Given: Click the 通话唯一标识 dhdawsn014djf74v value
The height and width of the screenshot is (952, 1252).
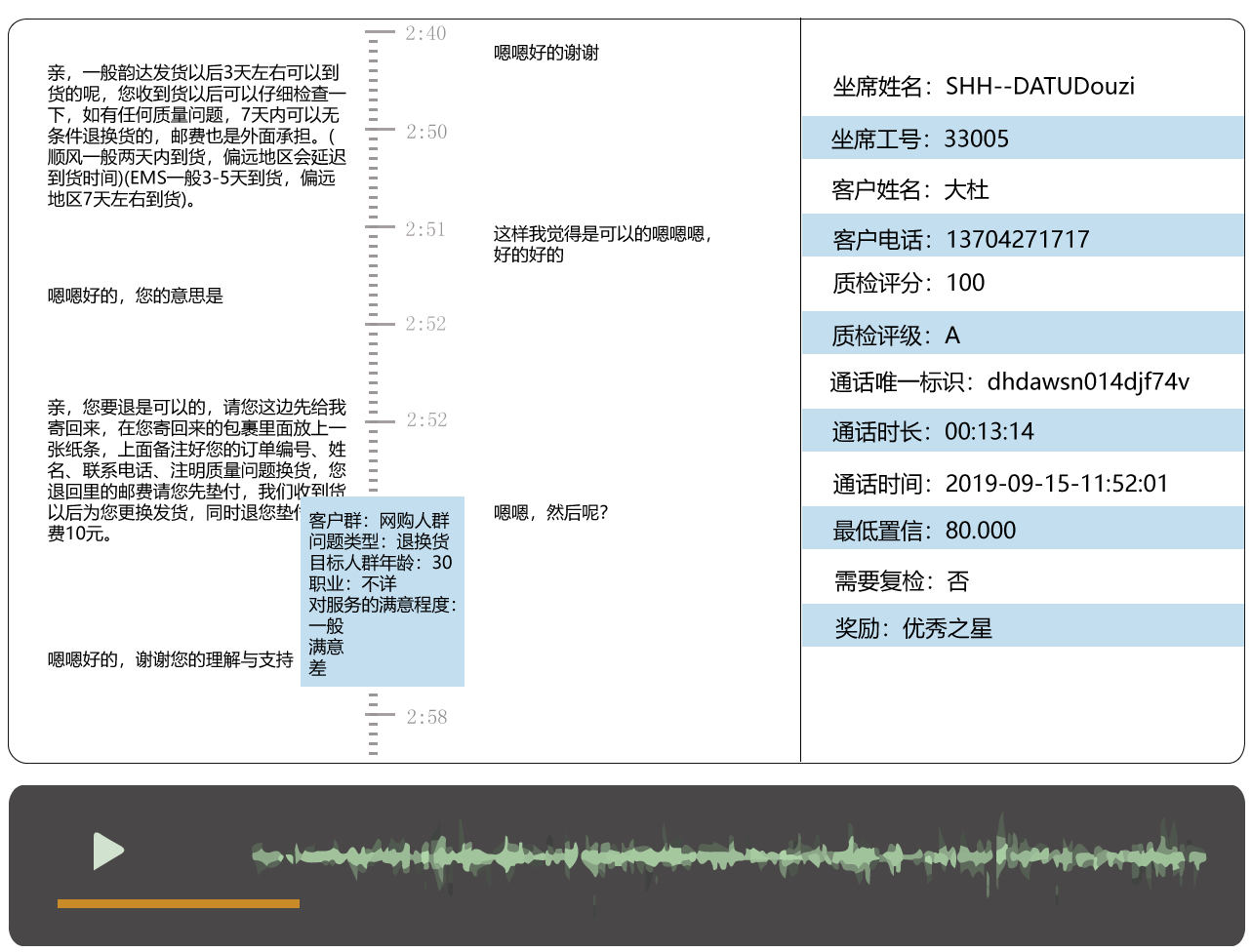Looking at the screenshot, I should 1088,381.
